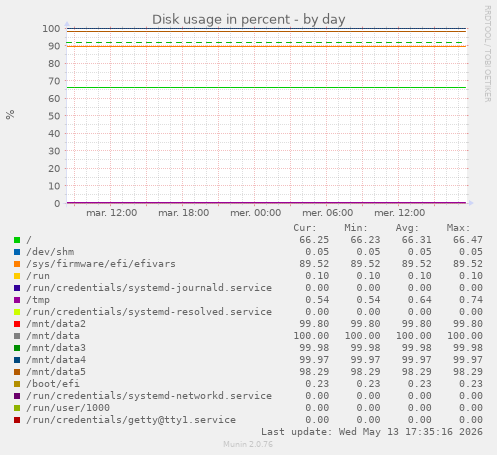Screen dimensions: 497x455
Task: Click the '100' y-axis label
Action: click(x=51, y=29)
